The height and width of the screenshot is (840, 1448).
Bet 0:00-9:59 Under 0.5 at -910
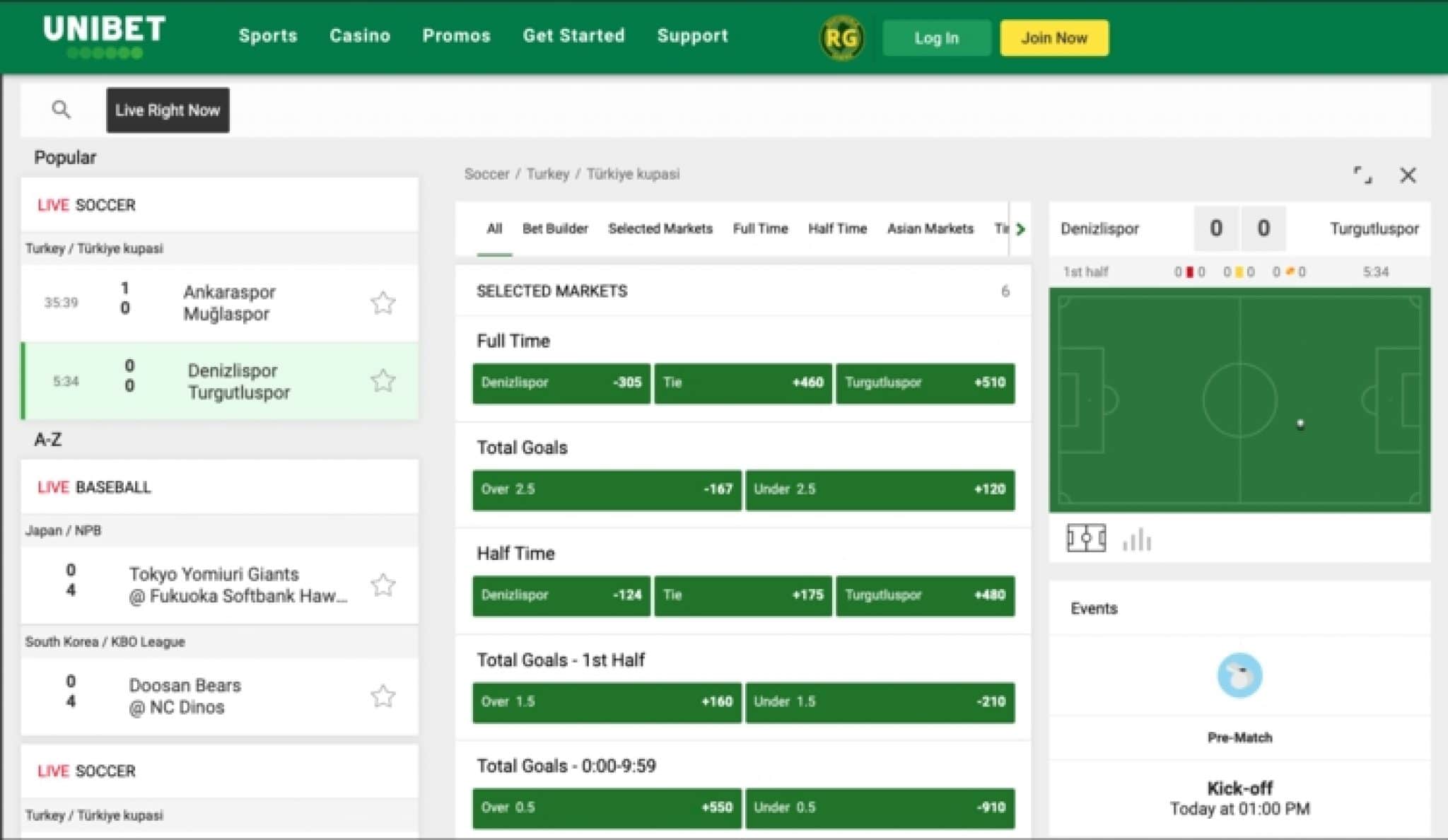[x=880, y=808]
